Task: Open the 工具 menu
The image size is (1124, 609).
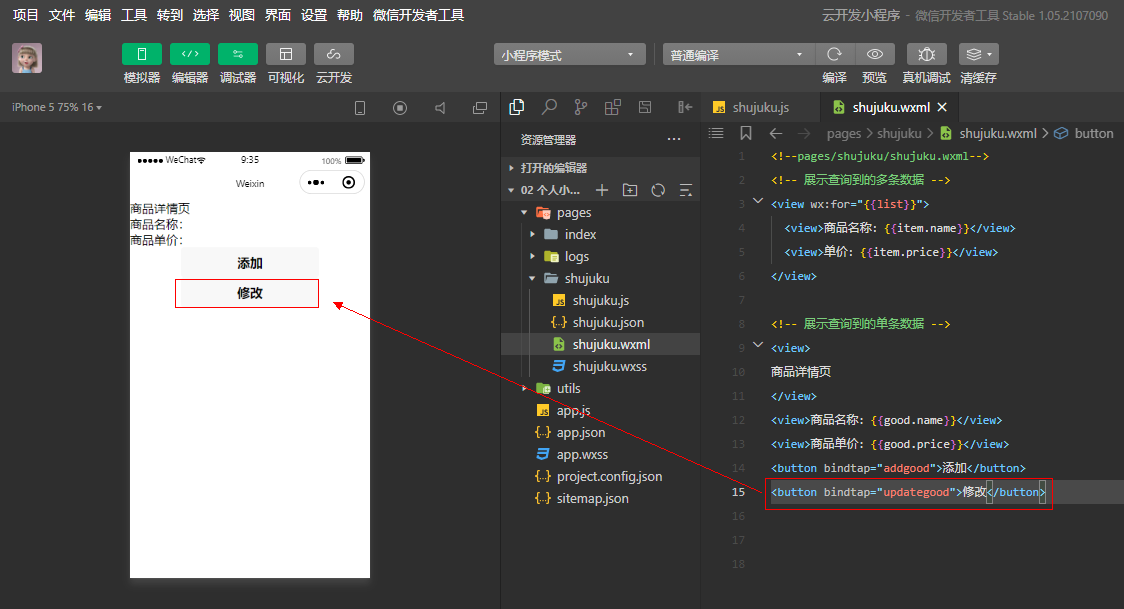Action: pos(133,15)
